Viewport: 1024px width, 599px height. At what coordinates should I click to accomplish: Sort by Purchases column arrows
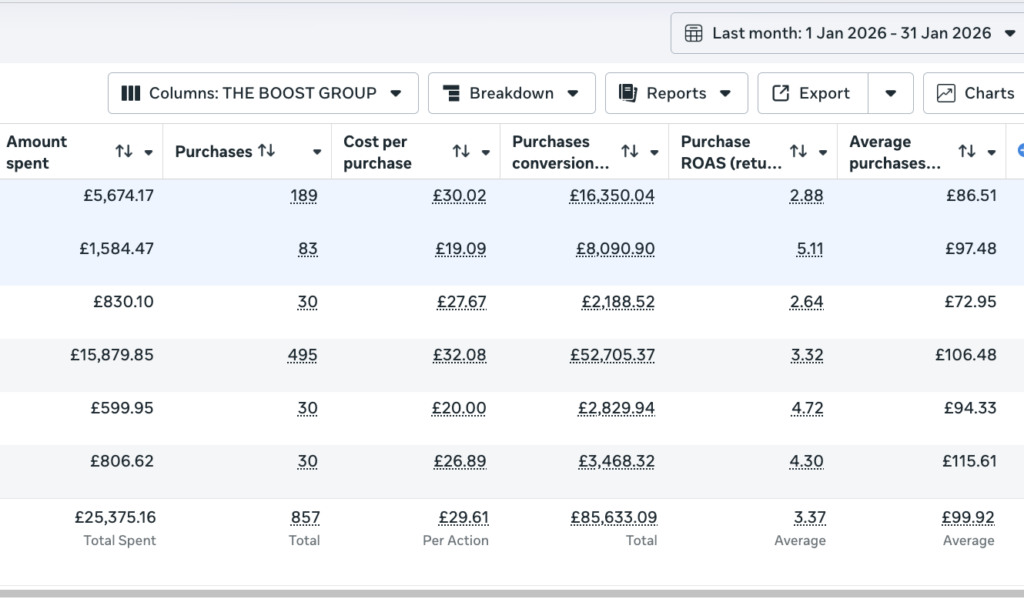(266, 152)
